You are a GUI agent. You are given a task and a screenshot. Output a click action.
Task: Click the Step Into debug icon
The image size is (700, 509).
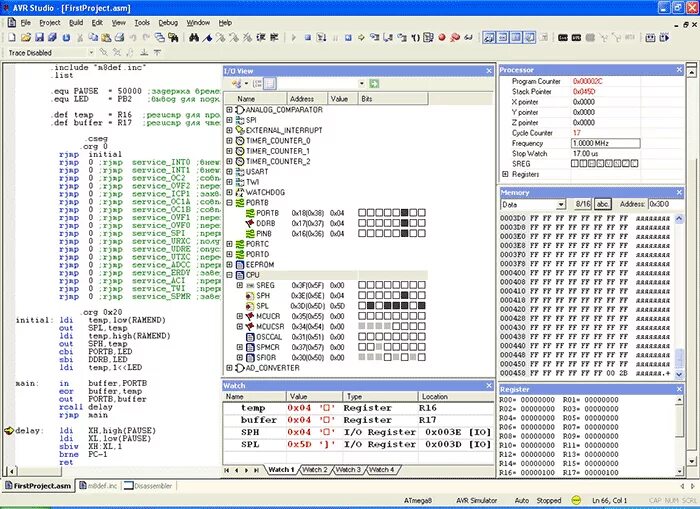(x=375, y=38)
